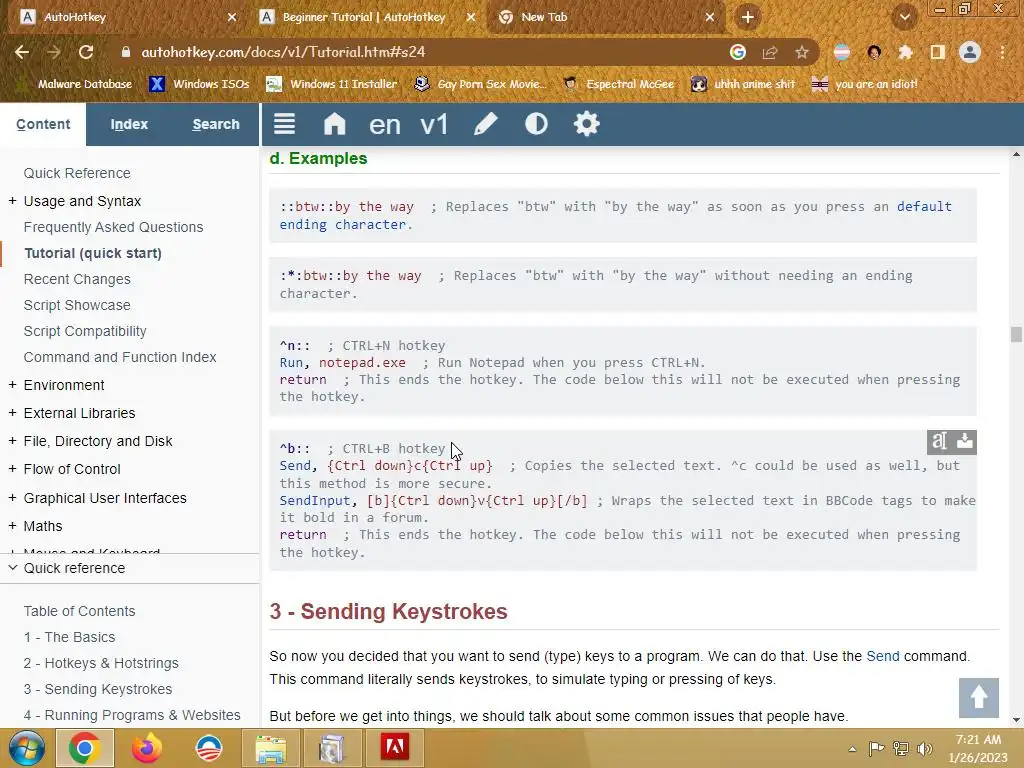The width and height of the screenshot is (1024, 768).
Task: Go forward with the browser forward arrow
Action: click(x=54, y=52)
